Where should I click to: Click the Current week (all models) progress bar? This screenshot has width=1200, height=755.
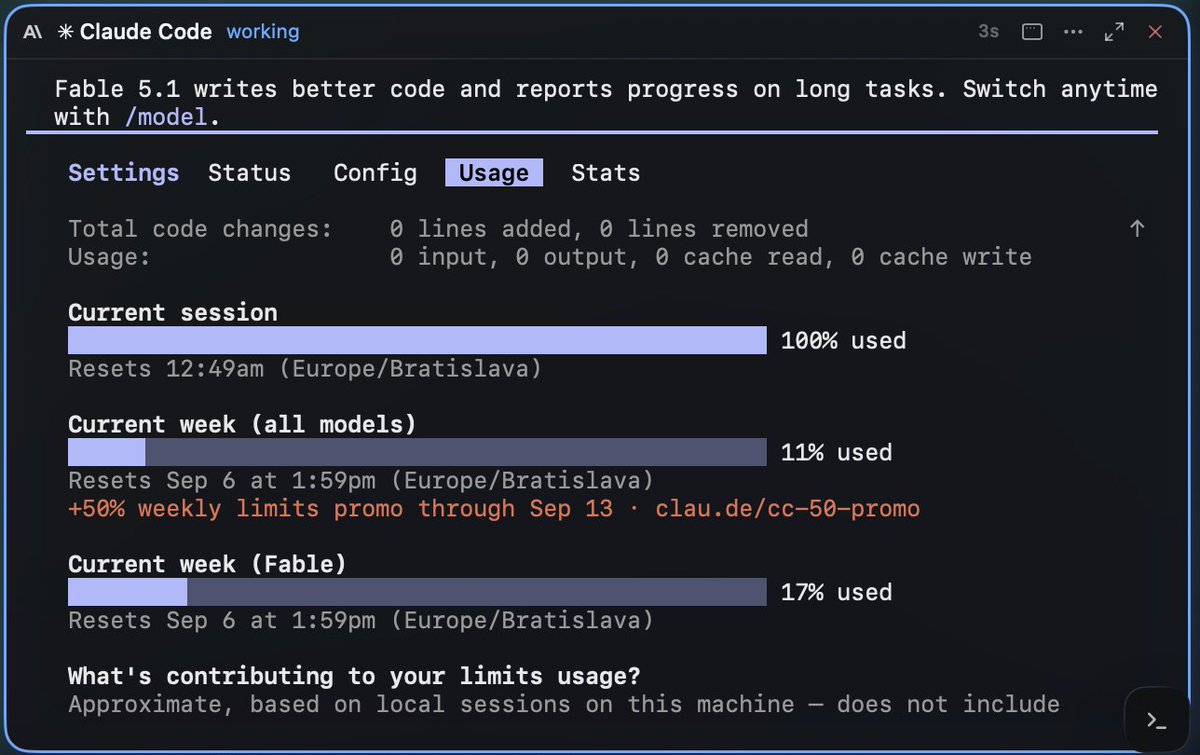pyautogui.click(x=417, y=452)
